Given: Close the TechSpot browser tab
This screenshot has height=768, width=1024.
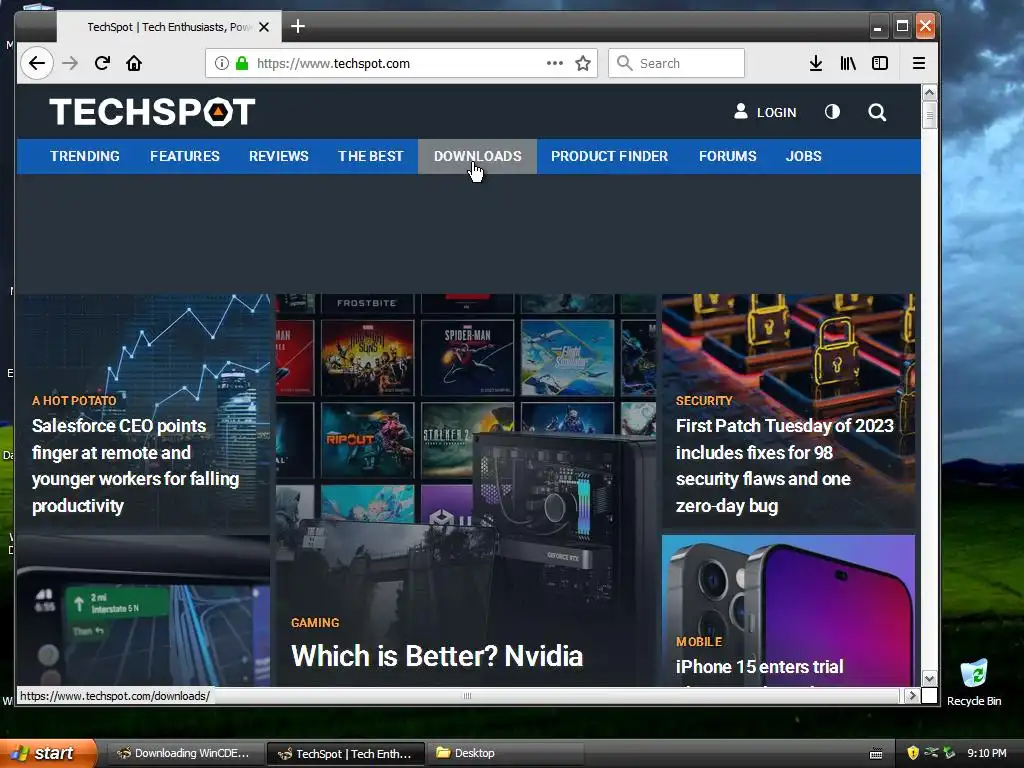Looking at the screenshot, I should tap(264, 27).
